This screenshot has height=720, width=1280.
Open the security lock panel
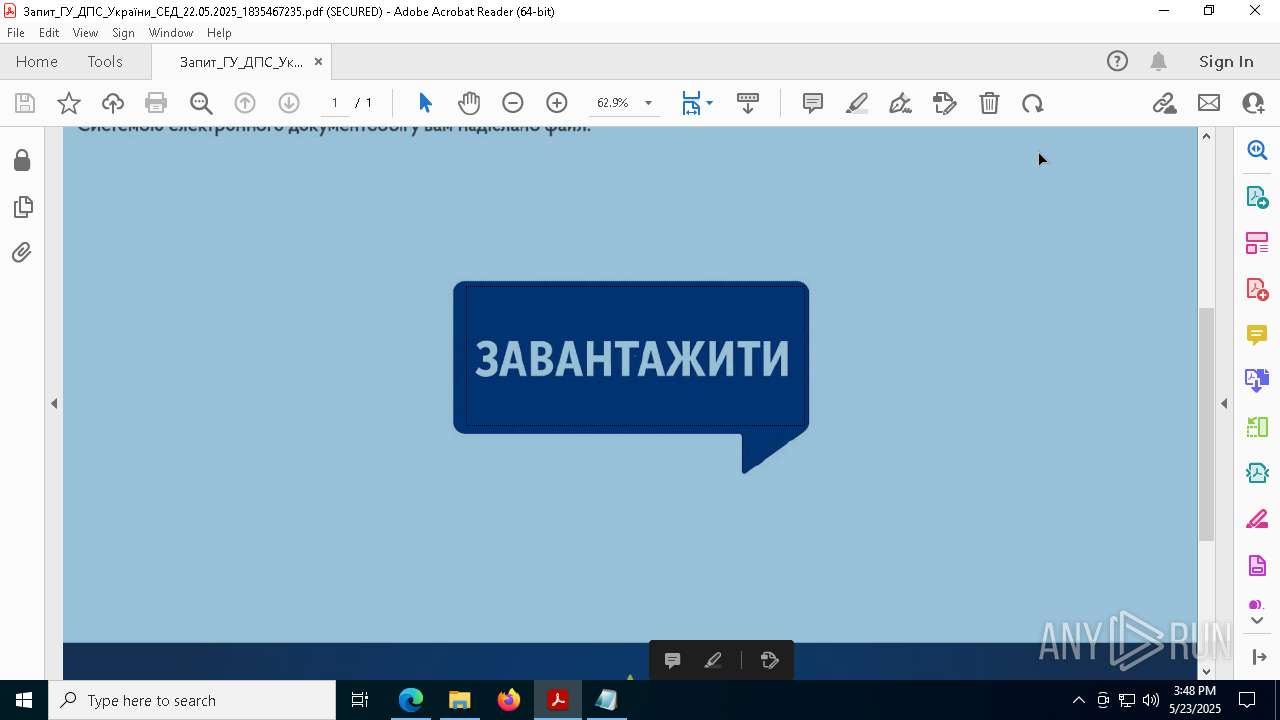pos(22,160)
